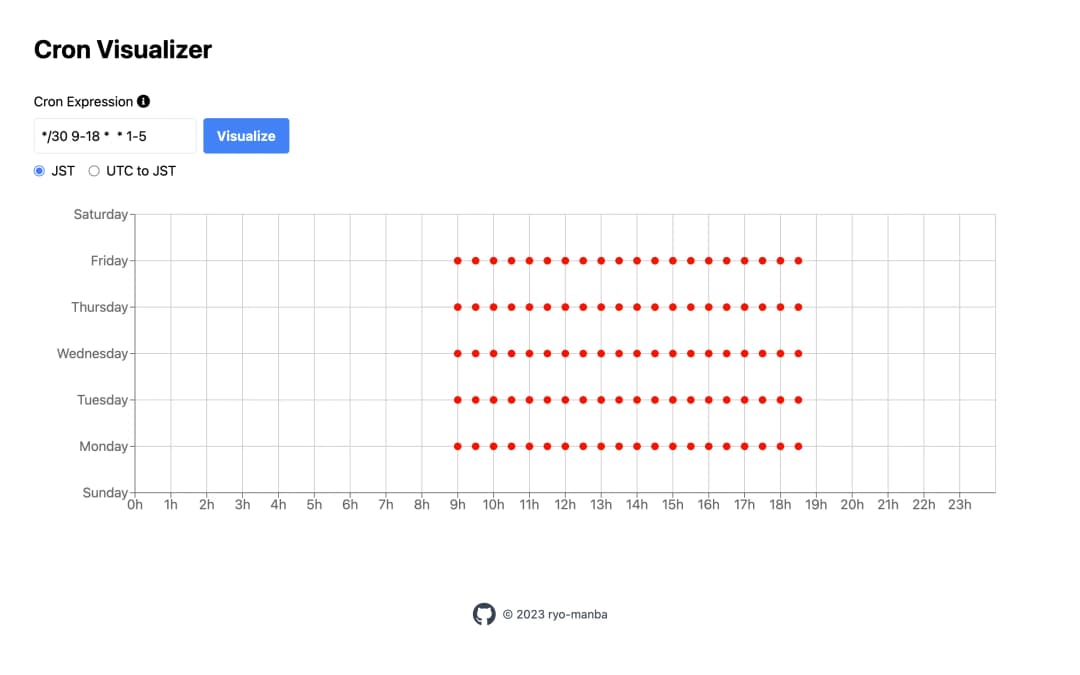The image size is (1080, 675).
Task: Click the Tuesday 10h data point
Action: click(x=493, y=400)
